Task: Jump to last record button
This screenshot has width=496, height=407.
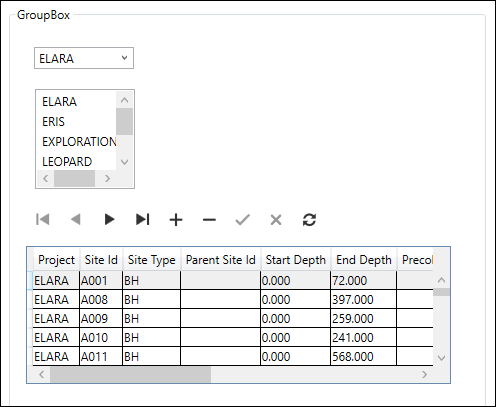Action: click(143, 220)
